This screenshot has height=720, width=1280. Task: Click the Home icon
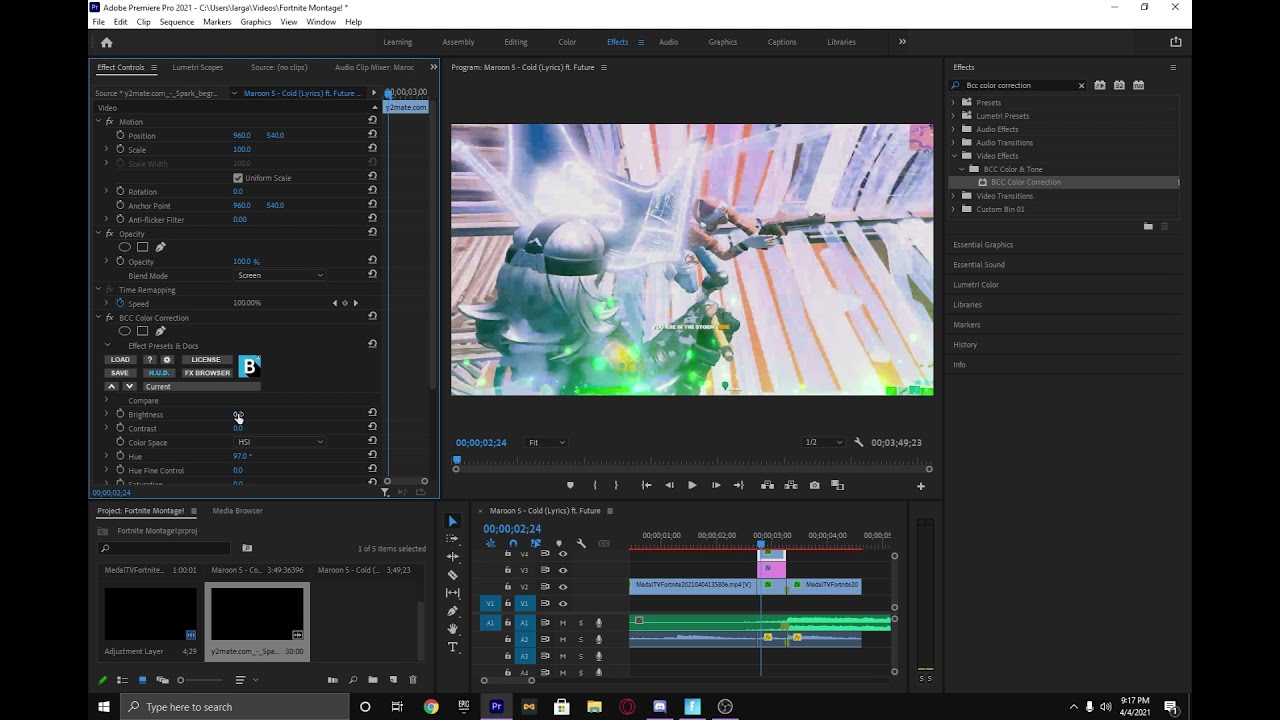107,42
